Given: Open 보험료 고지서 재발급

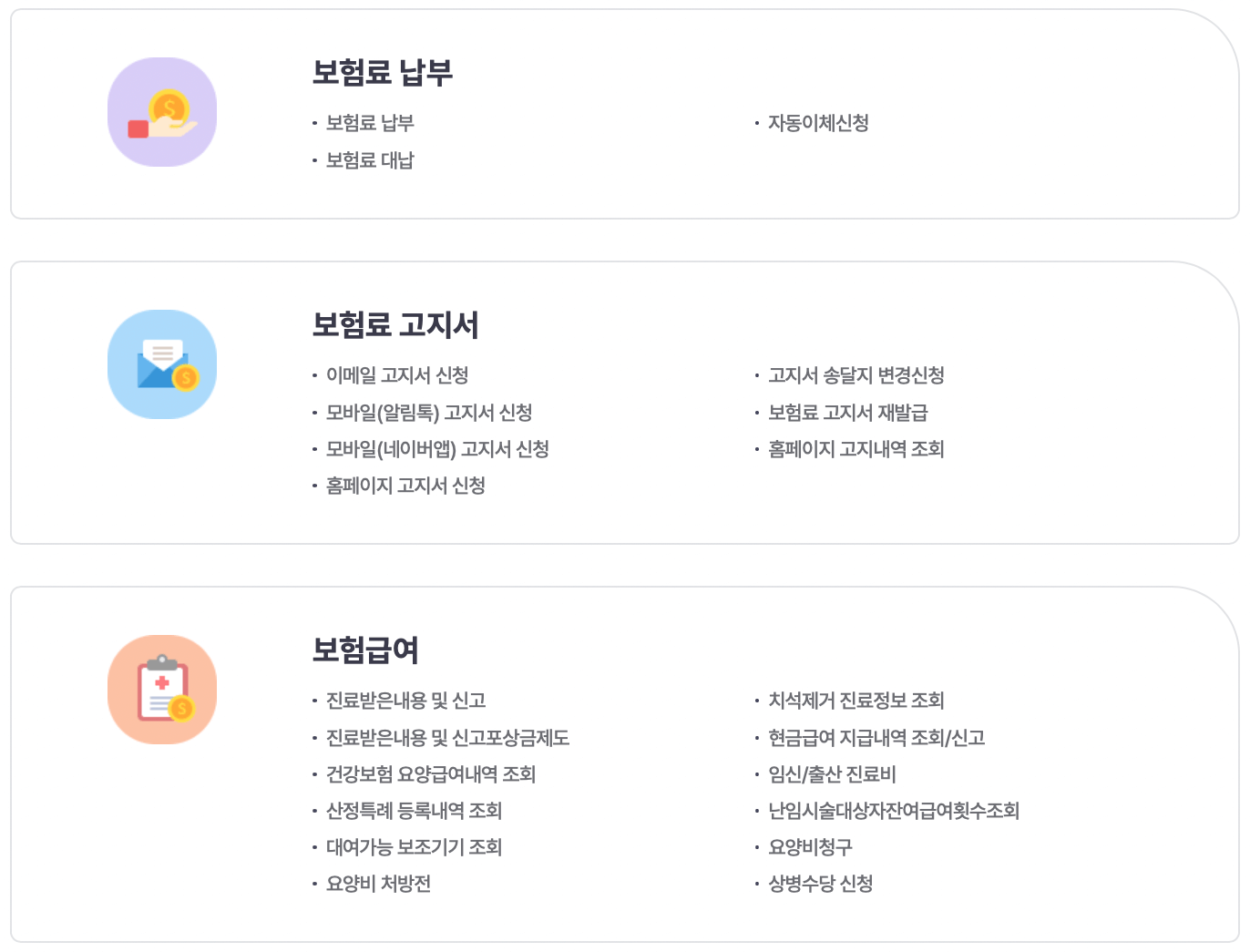Looking at the screenshot, I should click(x=844, y=412).
